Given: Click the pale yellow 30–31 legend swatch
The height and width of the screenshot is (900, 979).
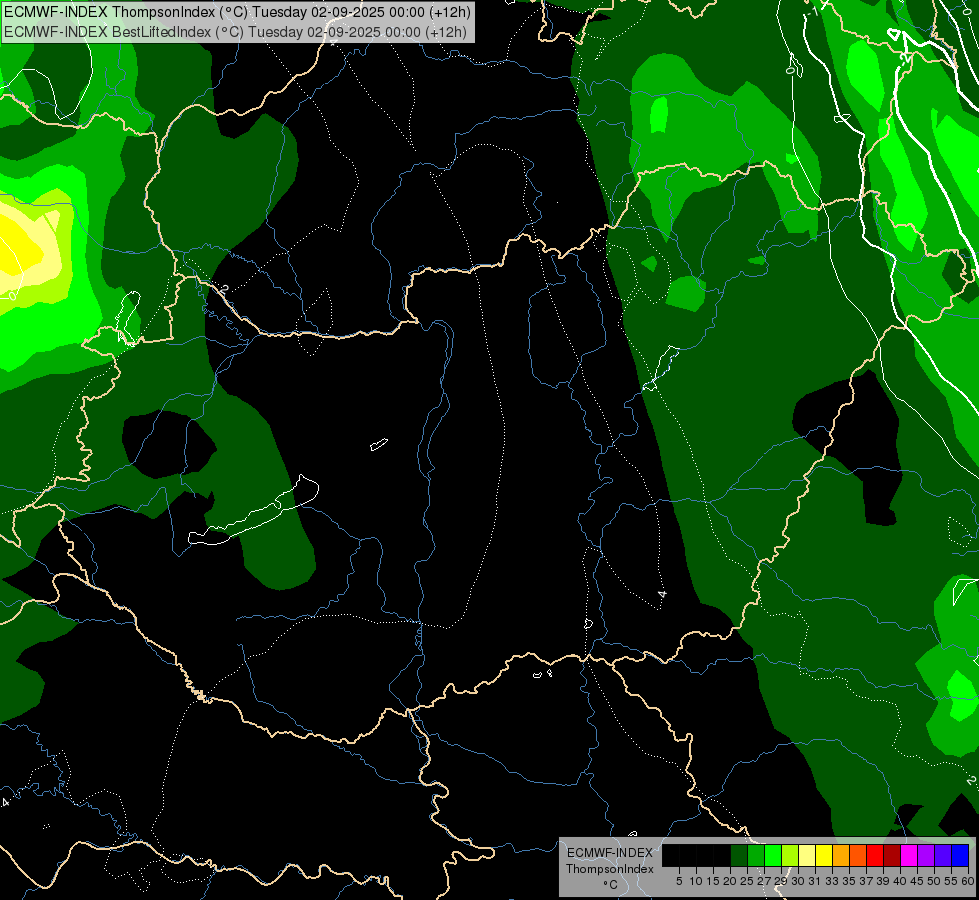Looking at the screenshot, I should click(807, 855).
